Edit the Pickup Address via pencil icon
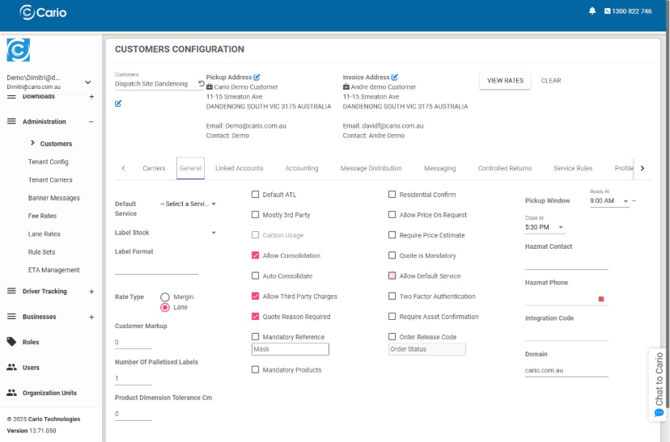670x442 pixels. [x=257, y=77]
